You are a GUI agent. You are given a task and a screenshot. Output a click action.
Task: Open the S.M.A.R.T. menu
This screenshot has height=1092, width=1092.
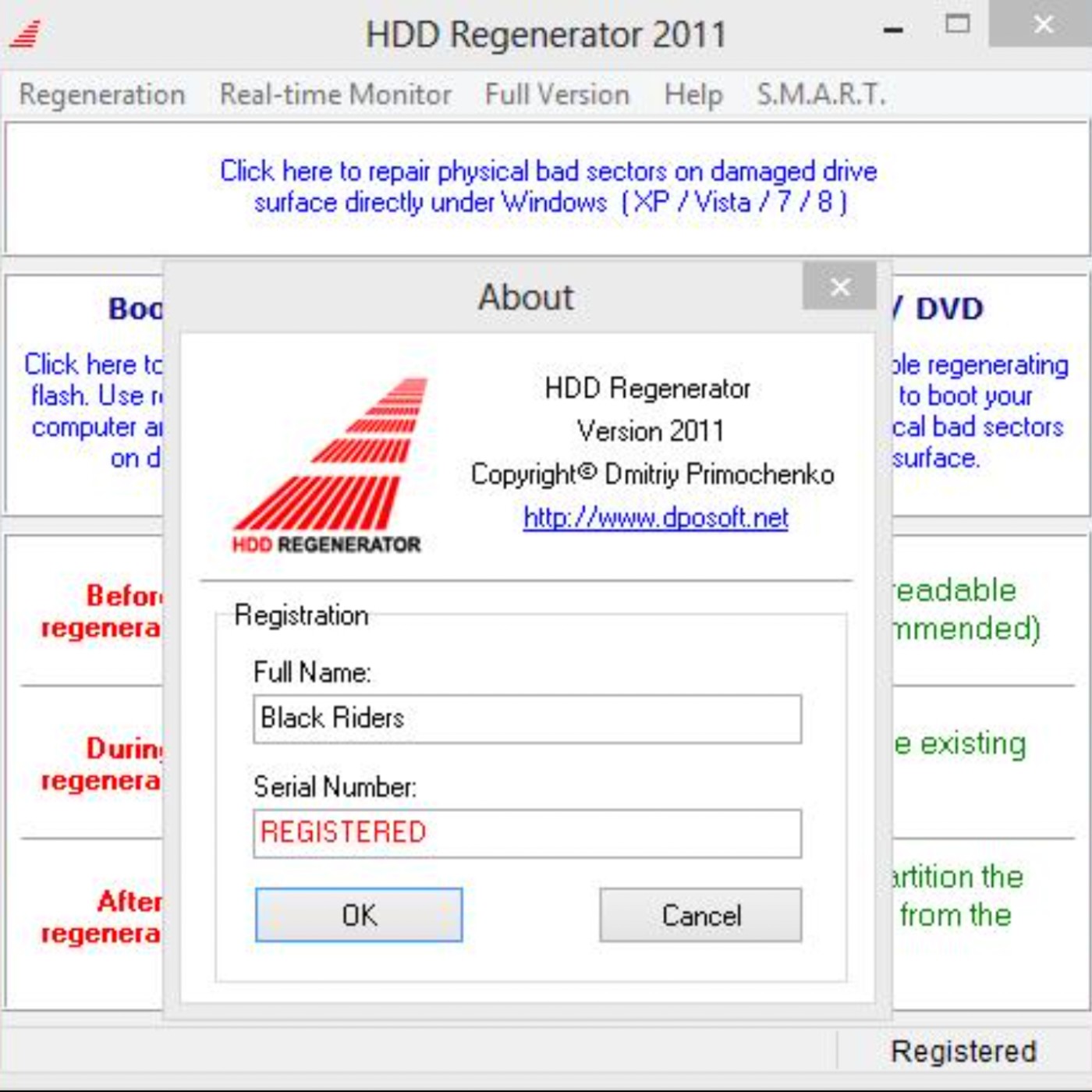coord(821,95)
